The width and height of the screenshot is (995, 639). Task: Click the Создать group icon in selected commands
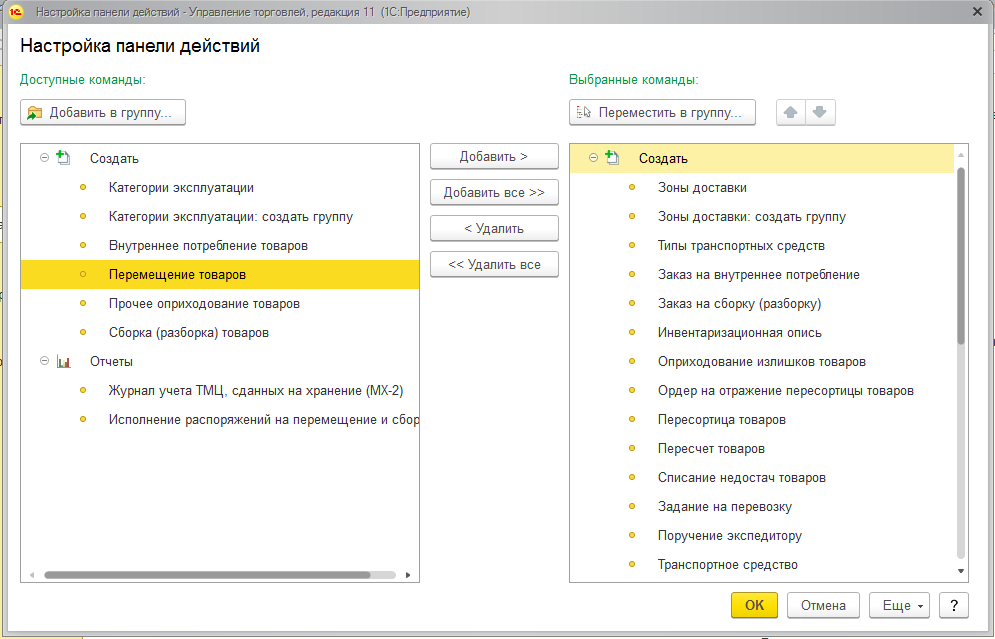(x=612, y=158)
